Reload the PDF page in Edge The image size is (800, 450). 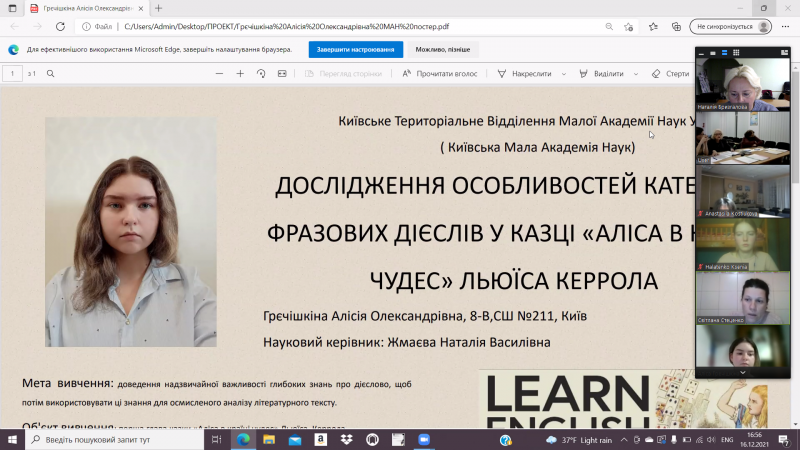60,27
